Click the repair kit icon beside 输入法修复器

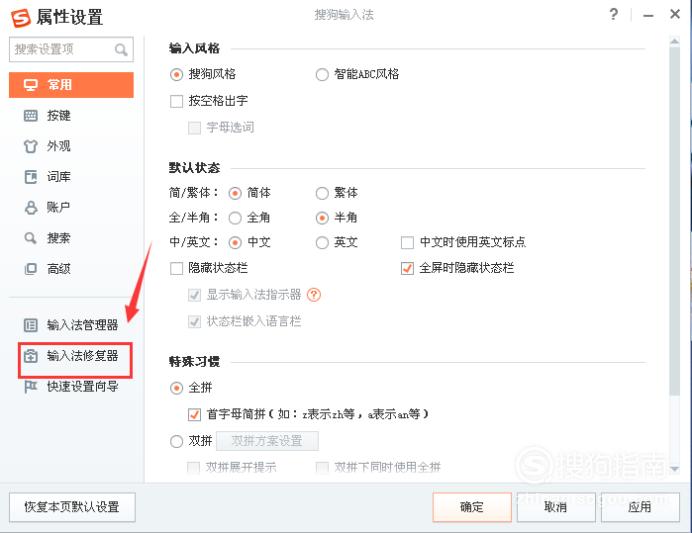[30, 356]
